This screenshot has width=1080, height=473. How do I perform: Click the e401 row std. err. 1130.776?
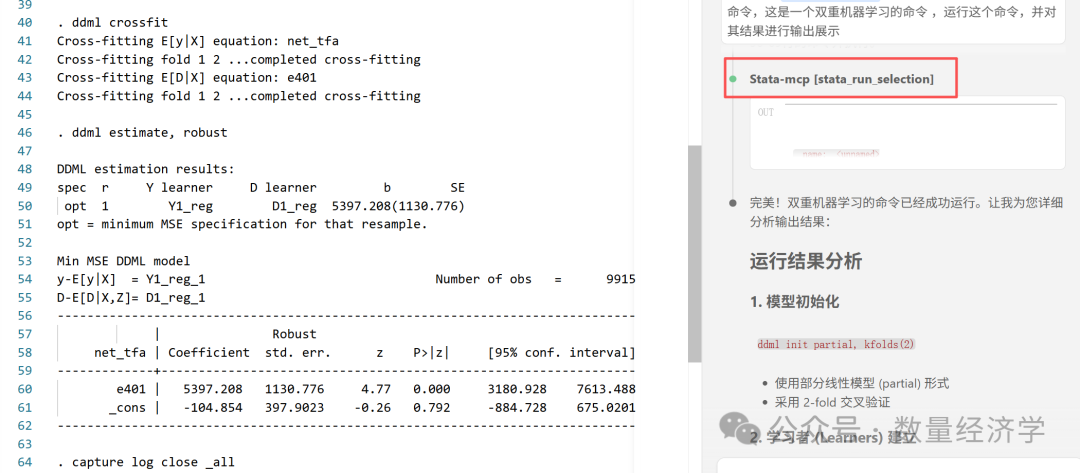point(294,389)
